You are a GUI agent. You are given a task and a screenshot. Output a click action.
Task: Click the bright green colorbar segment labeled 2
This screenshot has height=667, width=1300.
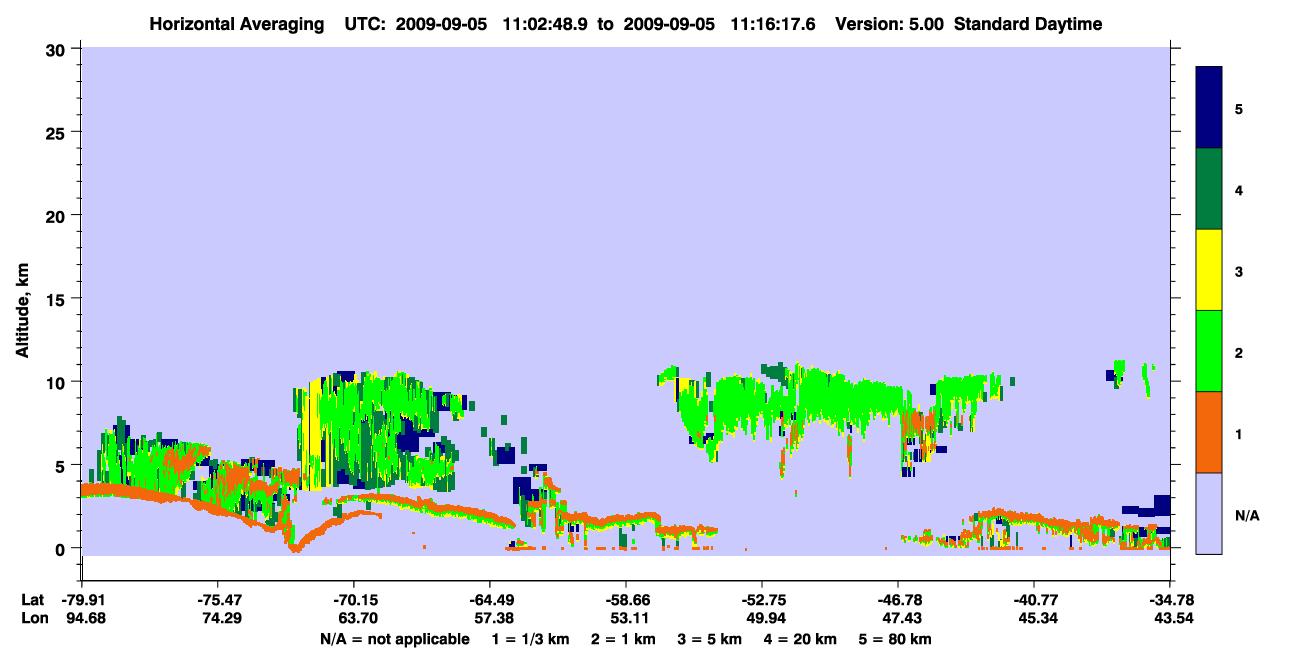(x=1209, y=351)
